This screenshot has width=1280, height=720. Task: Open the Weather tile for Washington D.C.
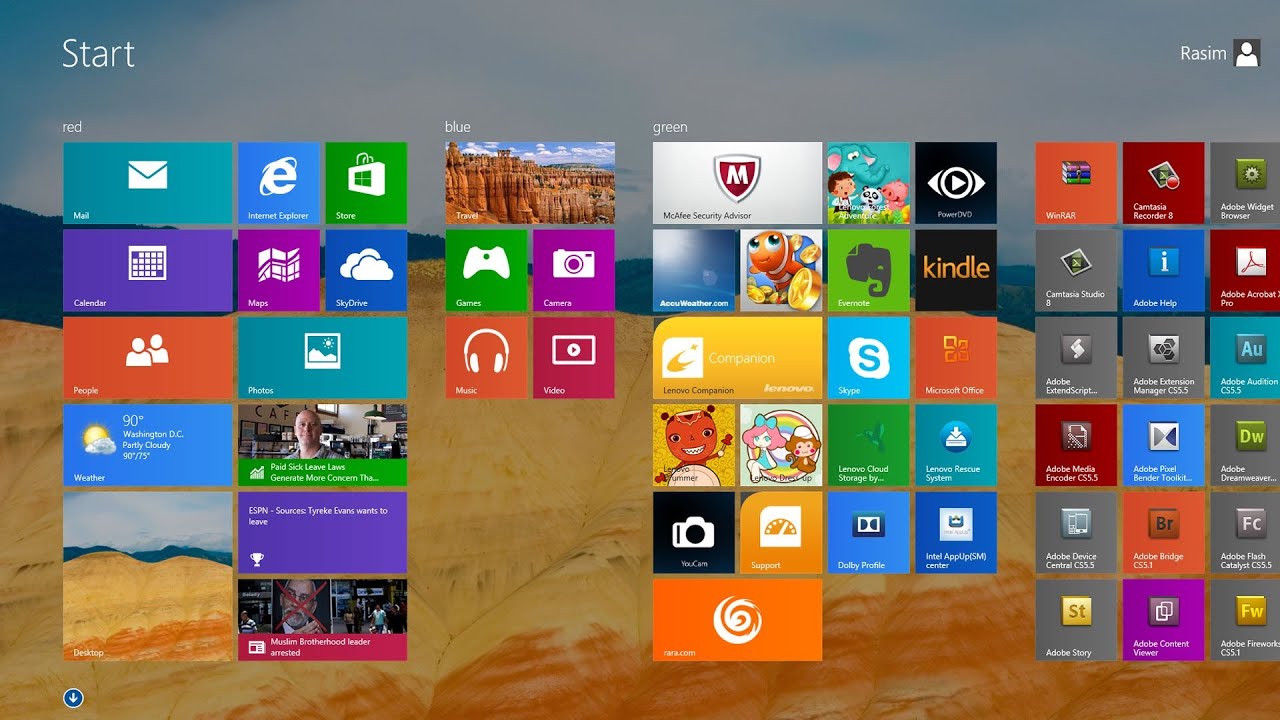(148, 445)
